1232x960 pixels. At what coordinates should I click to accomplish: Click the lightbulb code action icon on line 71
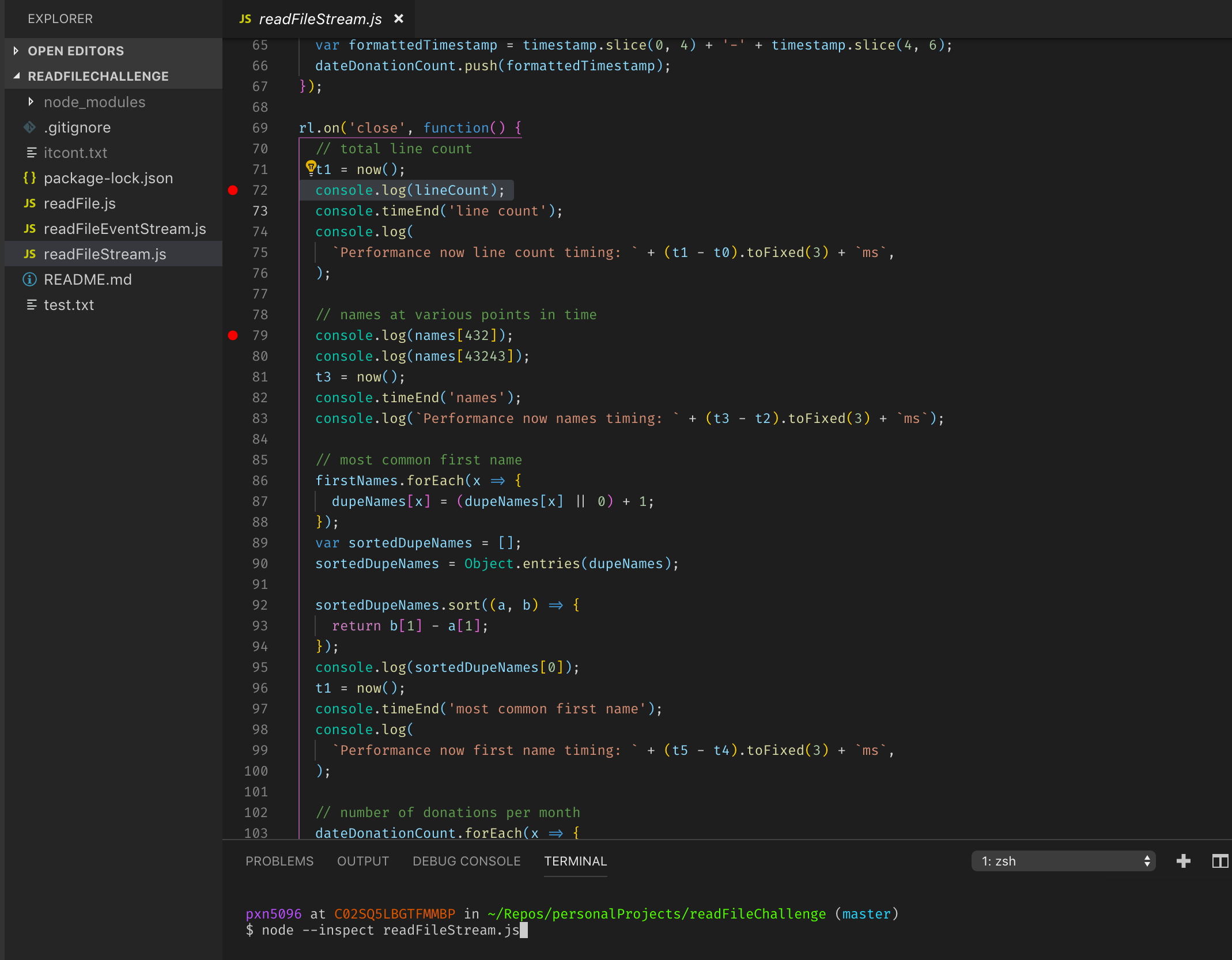(x=311, y=169)
